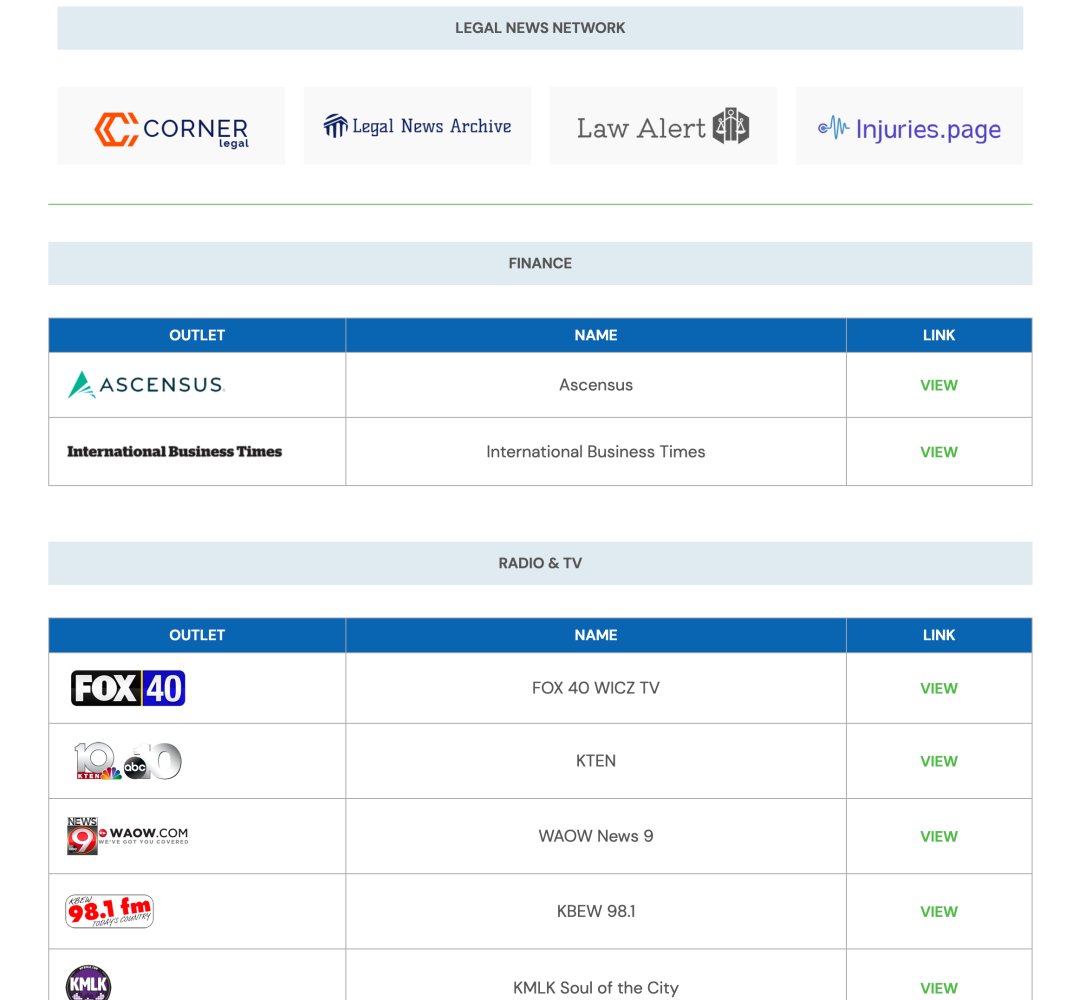Open the Legal News Archive logo
Screen dimensions: 1066x1000
[x=417, y=127]
